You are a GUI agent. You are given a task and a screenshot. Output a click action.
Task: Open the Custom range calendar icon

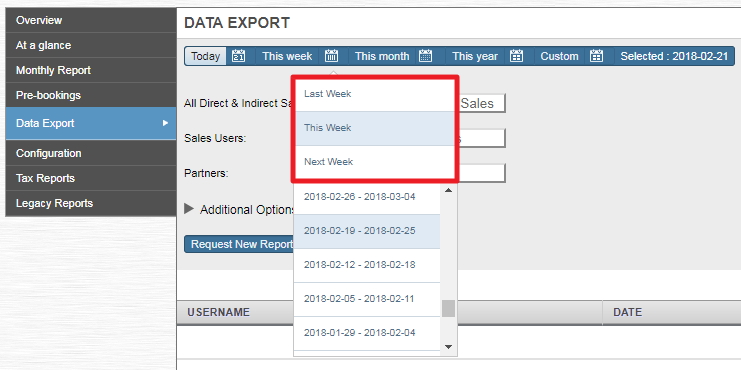596,56
